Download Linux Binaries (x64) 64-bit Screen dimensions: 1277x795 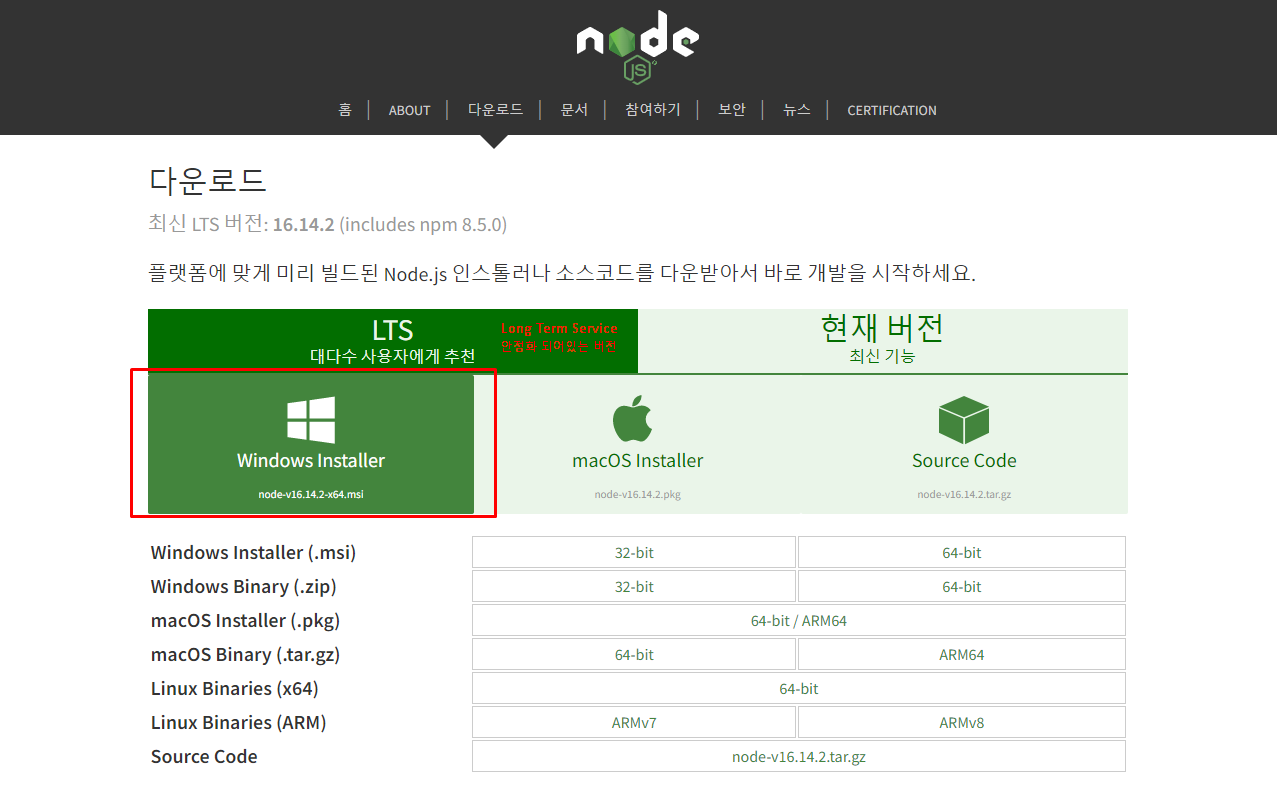(799, 688)
